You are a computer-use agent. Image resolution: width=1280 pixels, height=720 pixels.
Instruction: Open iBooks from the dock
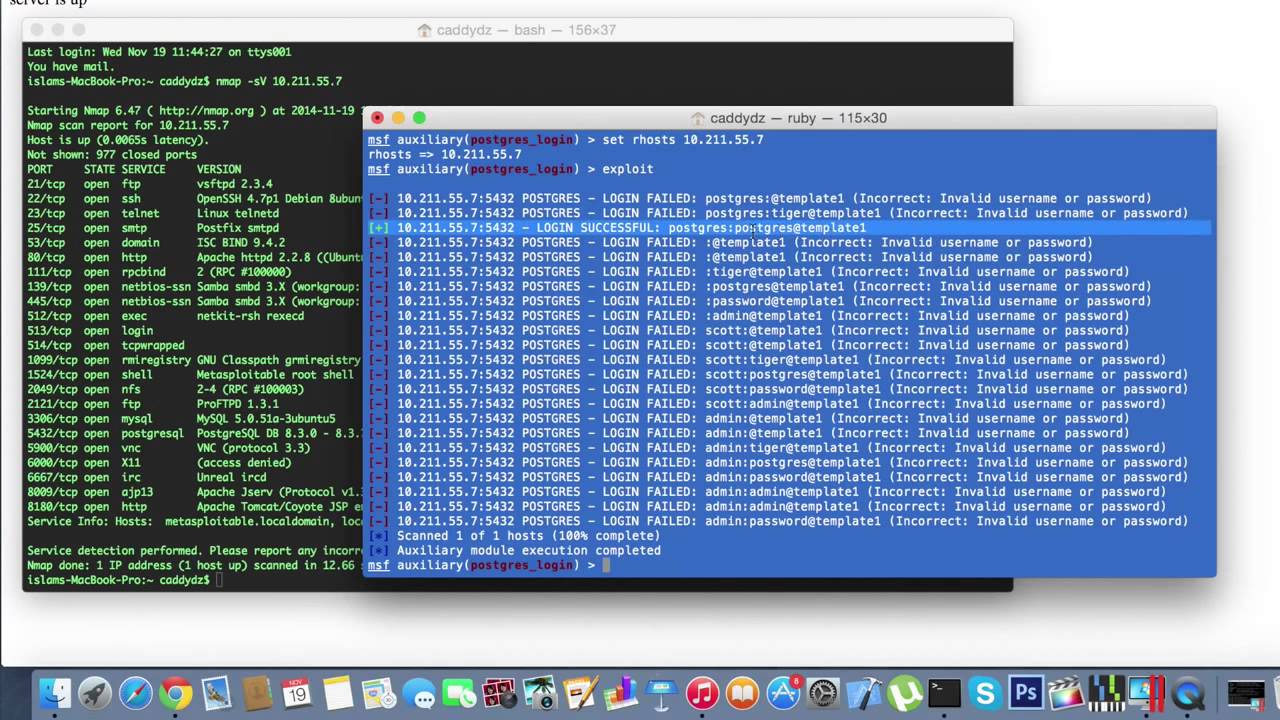pyautogui.click(x=742, y=693)
